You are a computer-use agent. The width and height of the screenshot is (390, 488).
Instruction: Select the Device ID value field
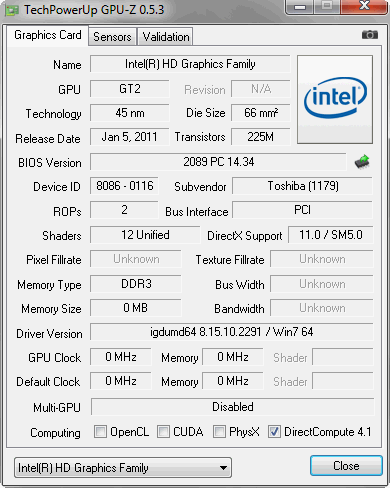(x=124, y=186)
